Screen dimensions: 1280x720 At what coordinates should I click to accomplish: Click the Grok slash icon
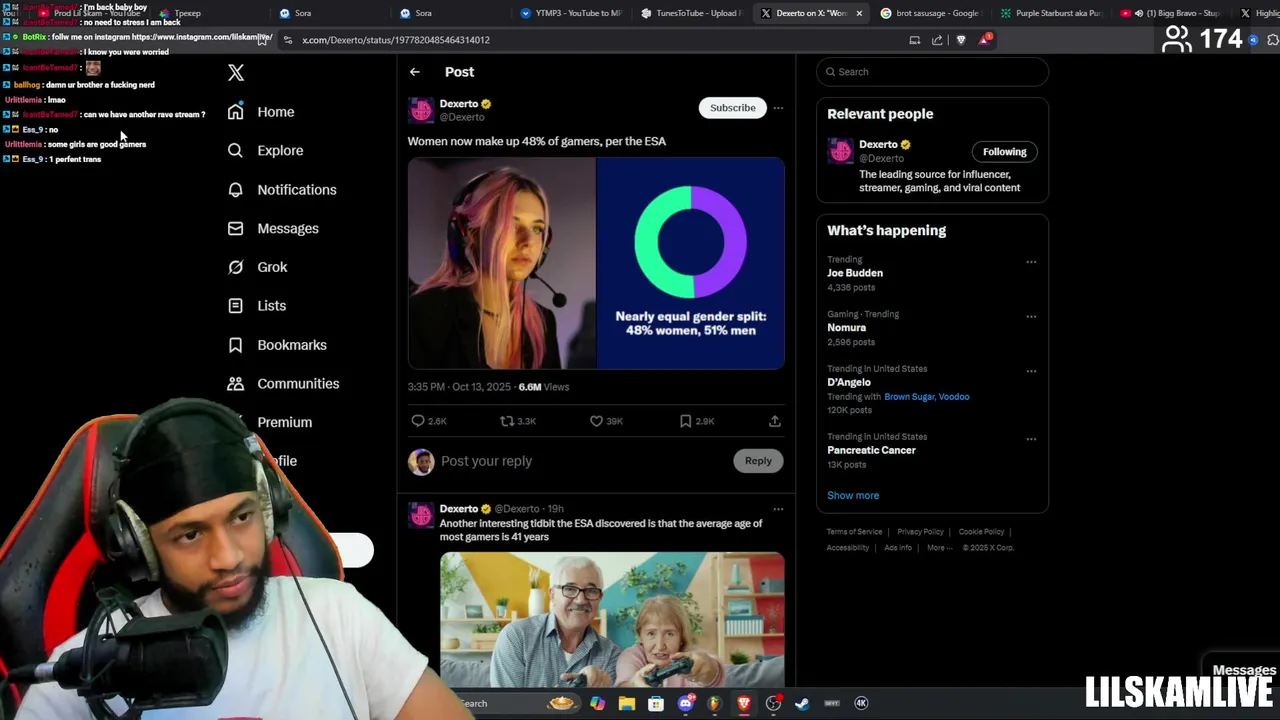(235, 267)
